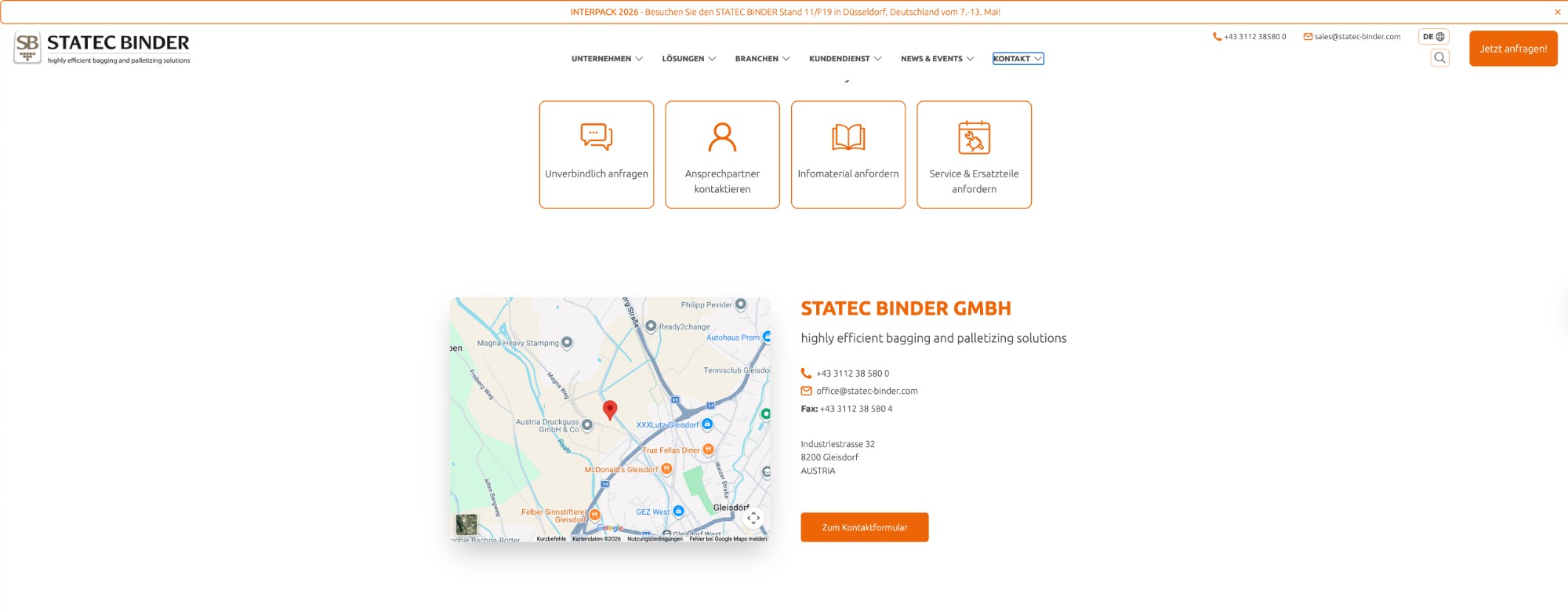
Task: Click Fehler bei Google Maps melden
Action: click(x=728, y=539)
